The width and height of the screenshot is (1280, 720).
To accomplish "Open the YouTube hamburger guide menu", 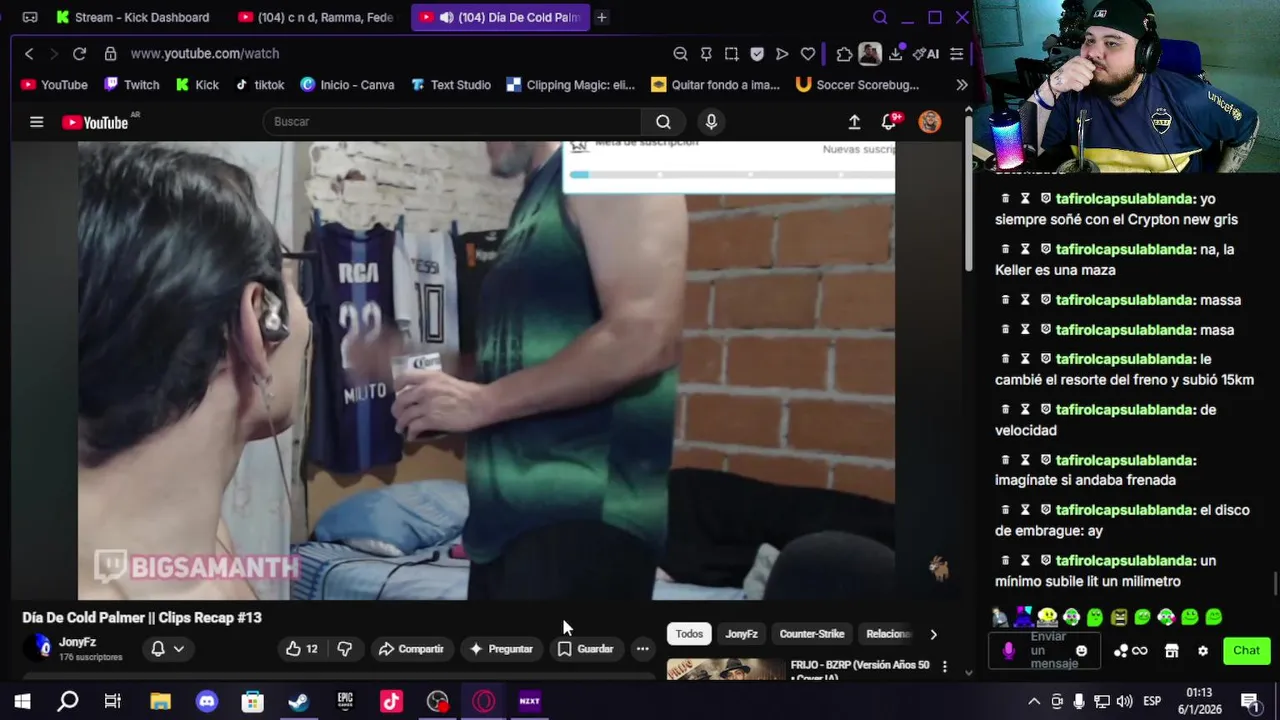I will (37, 122).
